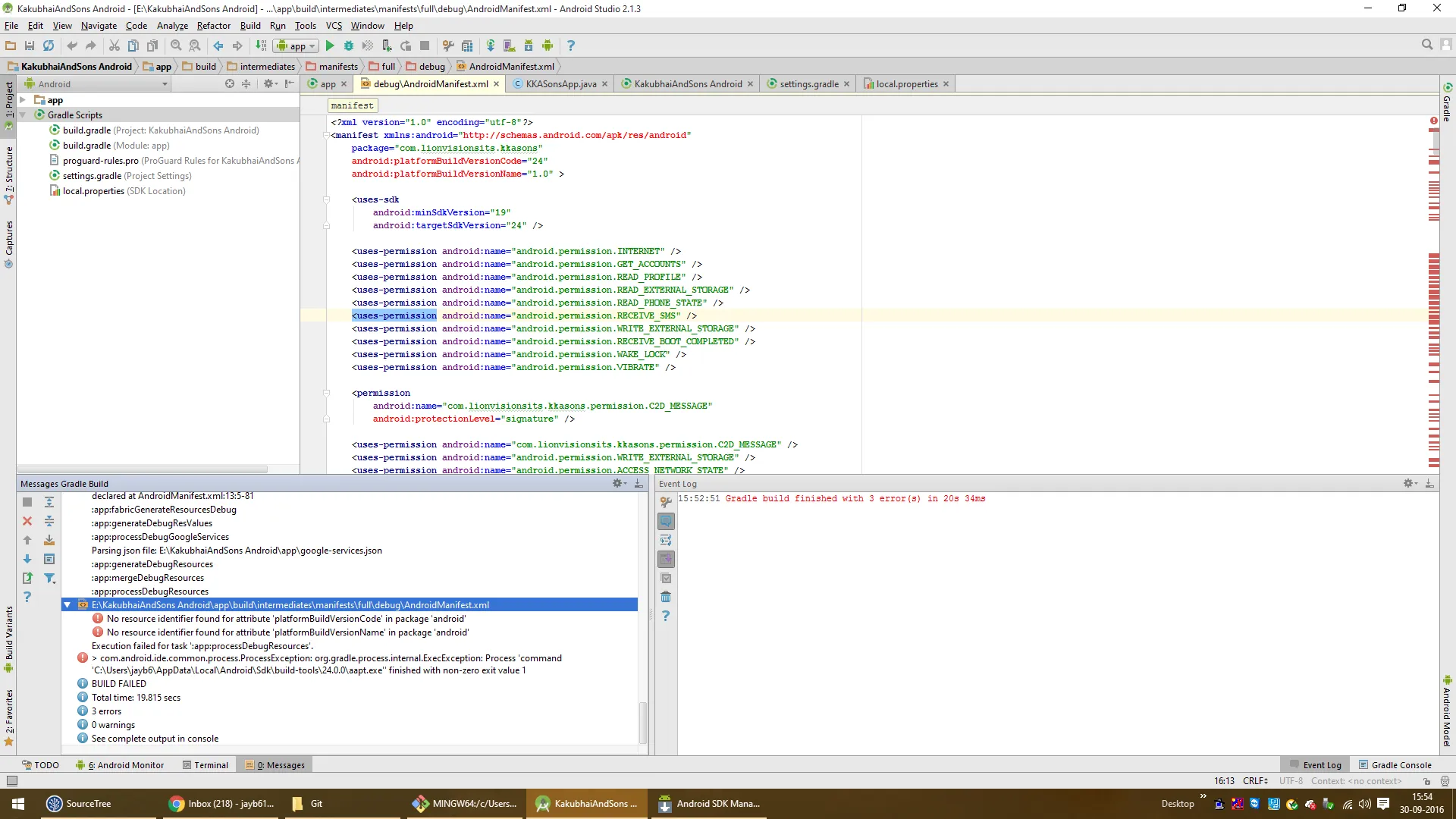The height and width of the screenshot is (819, 1456).
Task: Open the SDK Manager toolbar icon
Action: 529,45
